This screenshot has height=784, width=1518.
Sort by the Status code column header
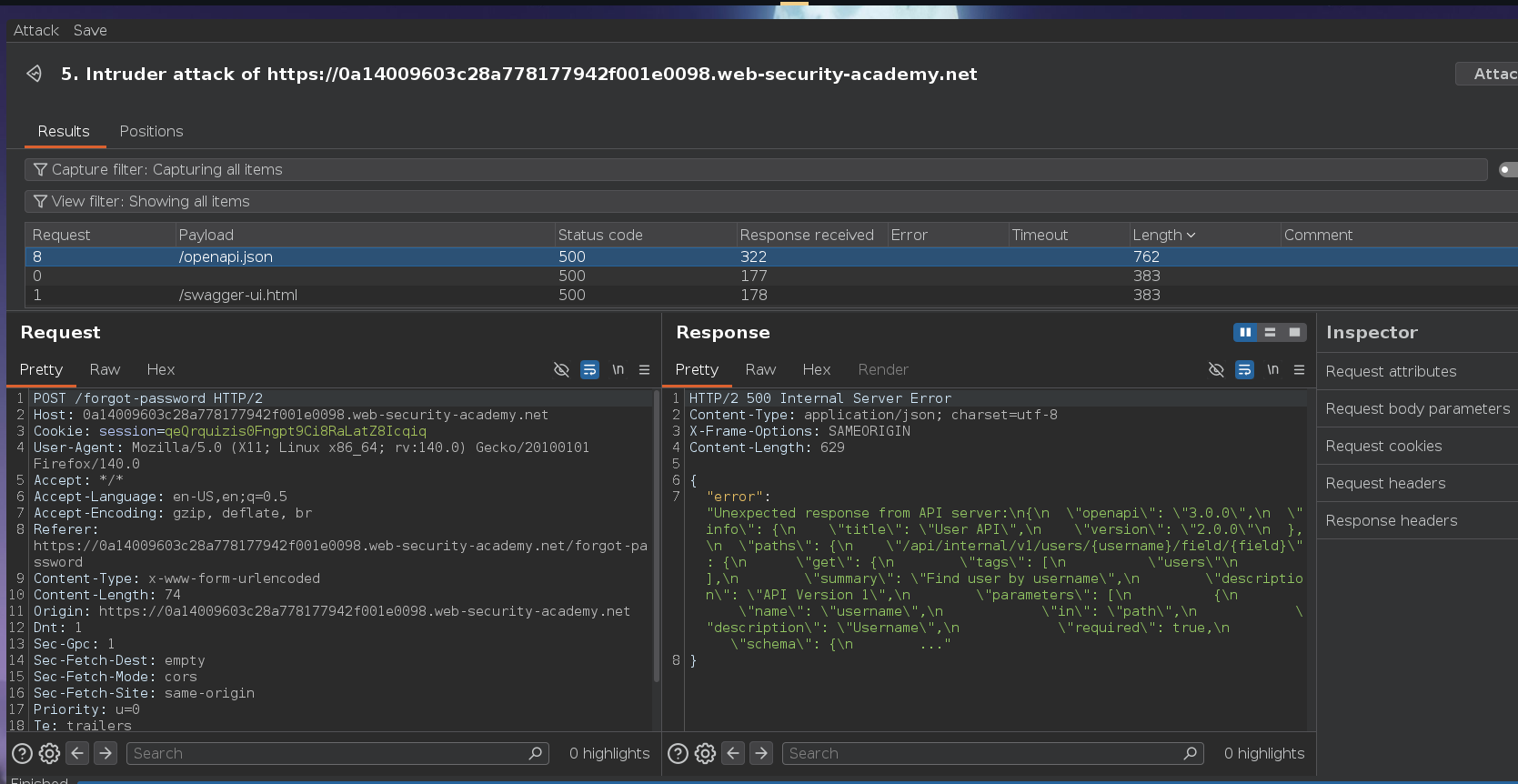645,235
